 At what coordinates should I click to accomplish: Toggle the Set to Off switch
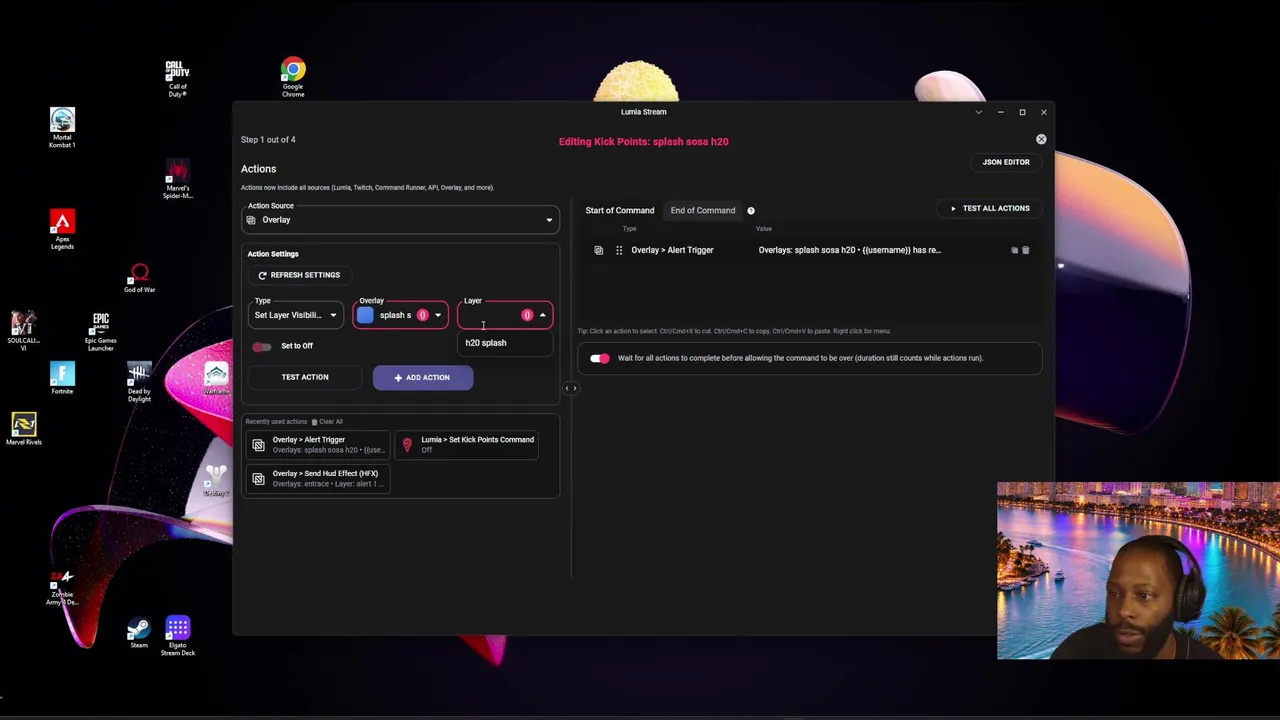click(x=262, y=346)
